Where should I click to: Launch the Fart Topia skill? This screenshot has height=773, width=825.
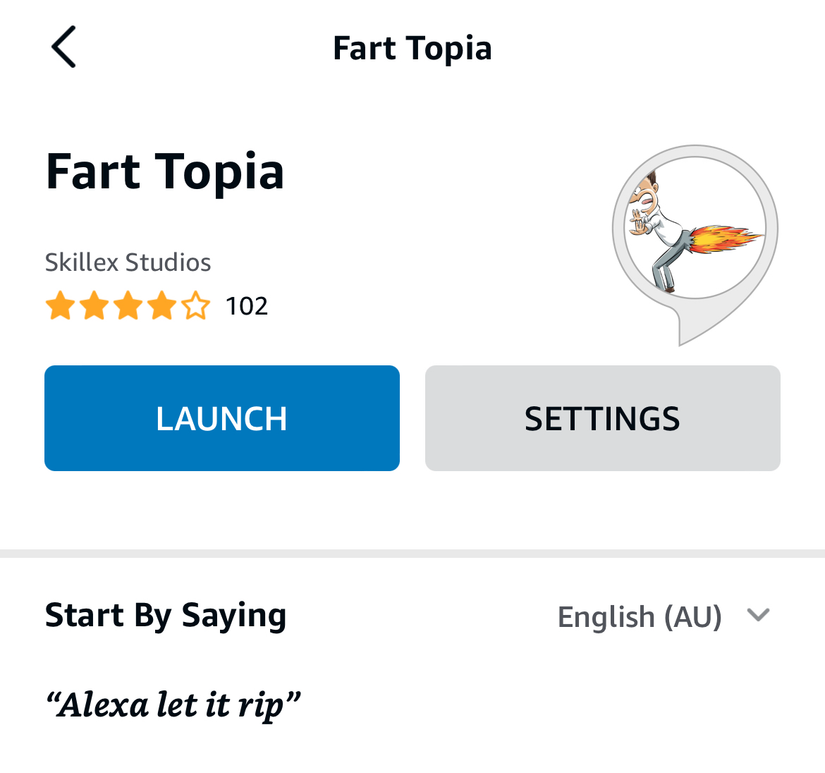(221, 418)
